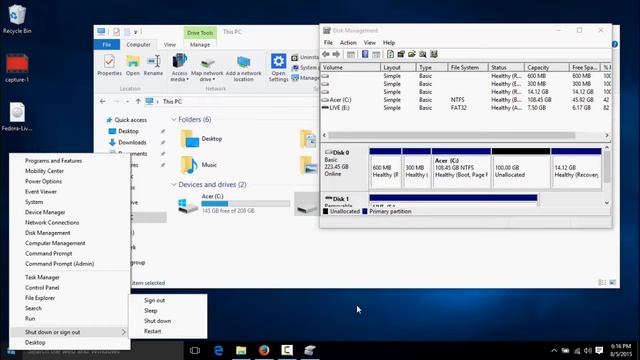The height and width of the screenshot is (360, 640).
Task: Select Acer (C:) drive in Explorer
Action: coord(233,203)
